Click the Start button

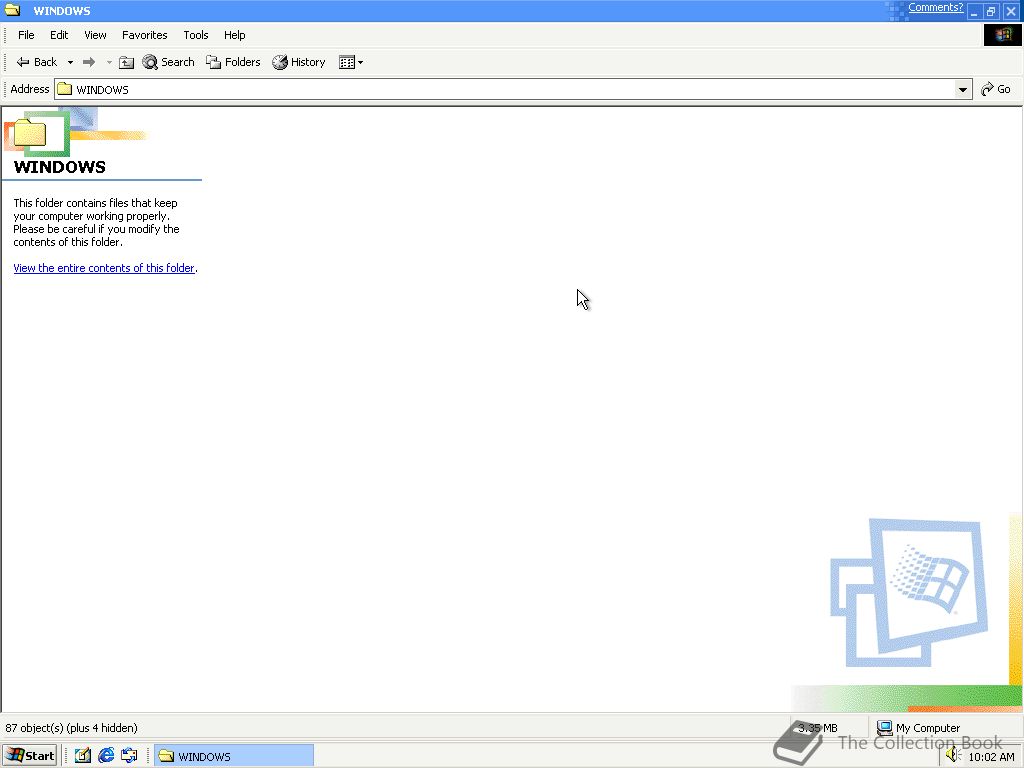point(30,756)
